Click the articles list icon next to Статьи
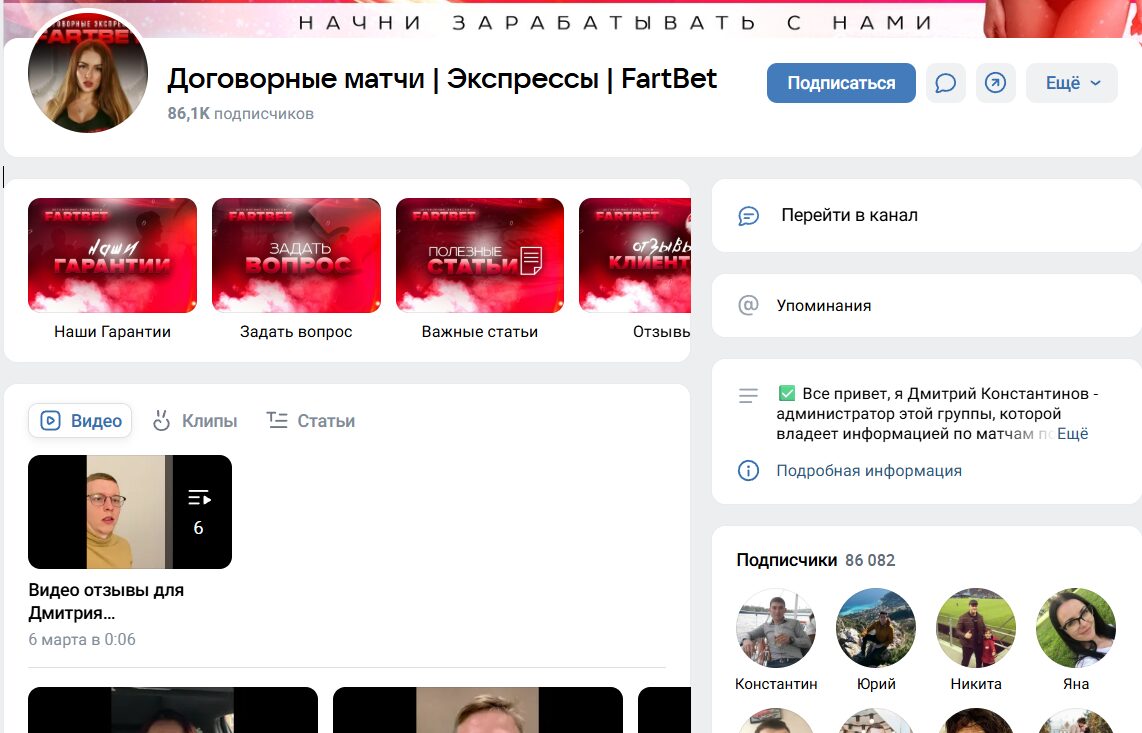 pyautogui.click(x=277, y=420)
